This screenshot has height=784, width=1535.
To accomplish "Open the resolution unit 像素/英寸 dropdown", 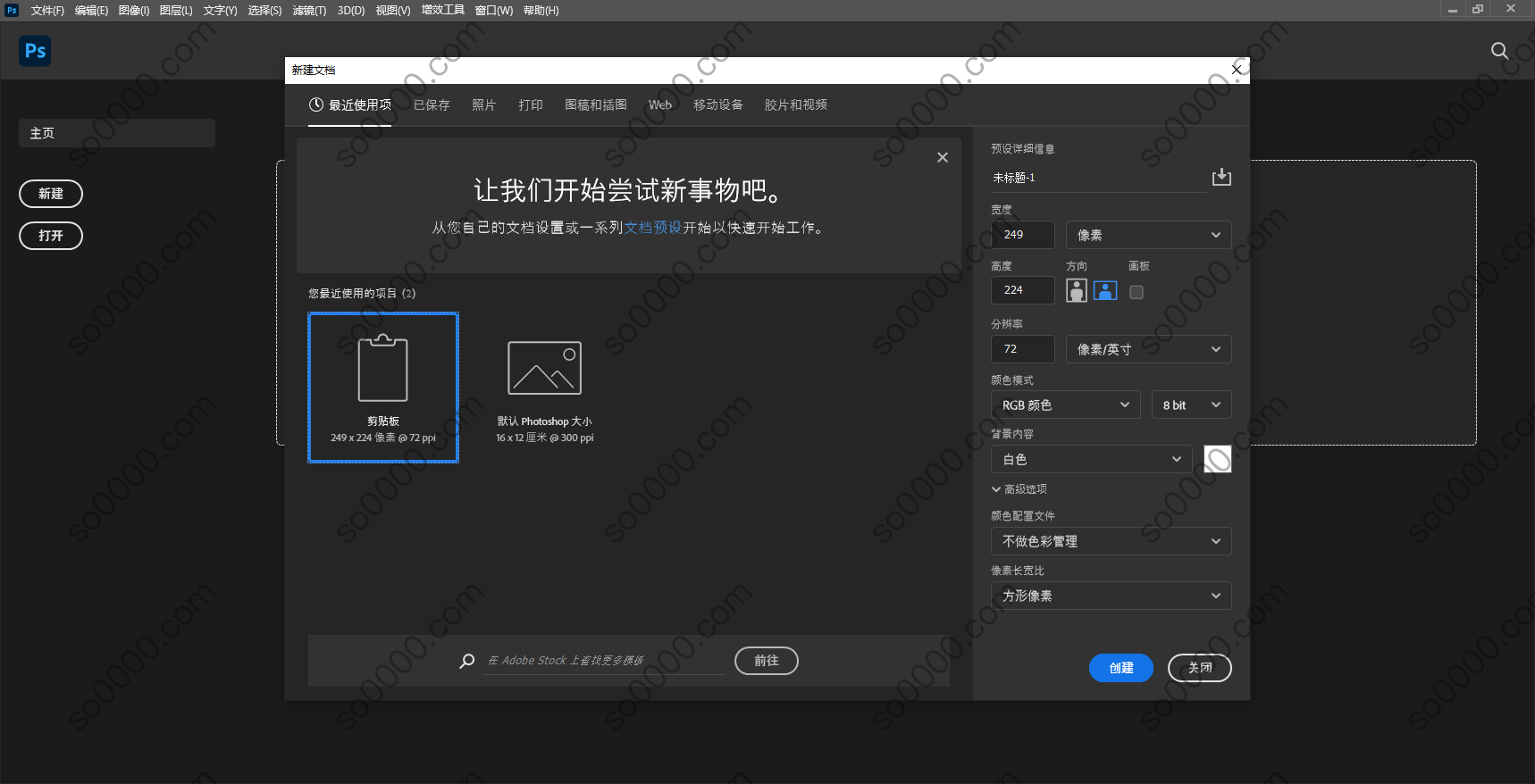I will coord(1148,349).
